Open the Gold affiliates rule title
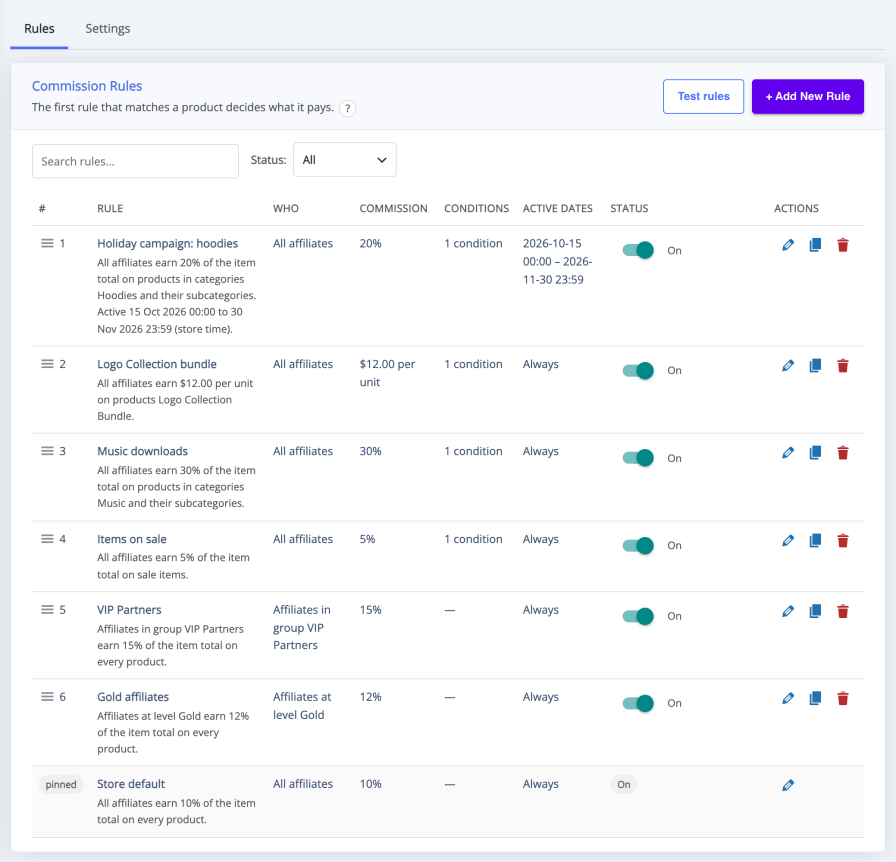Image resolution: width=896 pixels, height=862 pixels. click(x=133, y=697)
